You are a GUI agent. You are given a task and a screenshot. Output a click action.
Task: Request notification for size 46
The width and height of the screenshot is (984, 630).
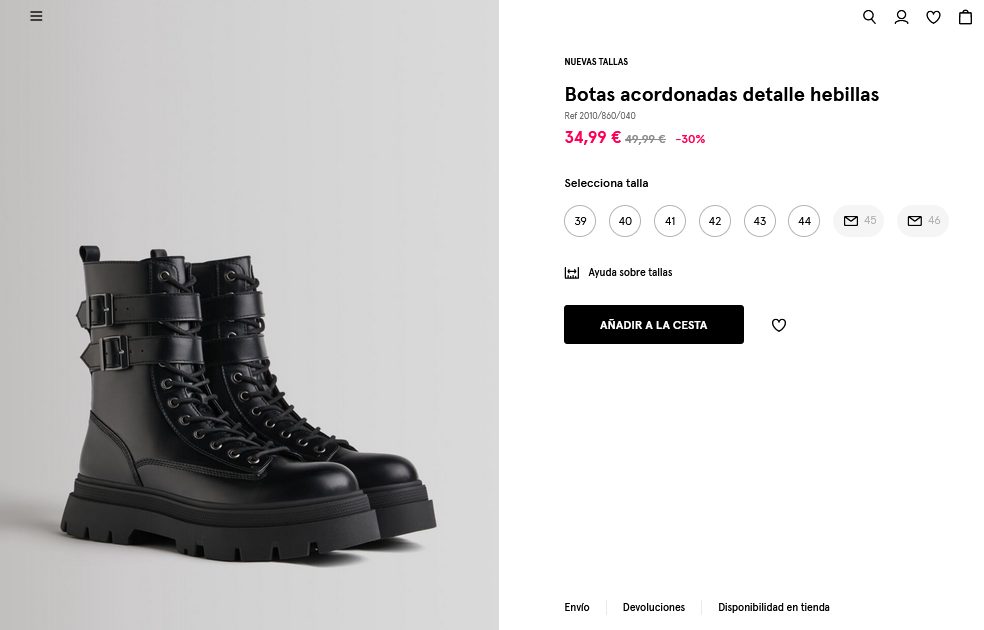coord(922,221)
